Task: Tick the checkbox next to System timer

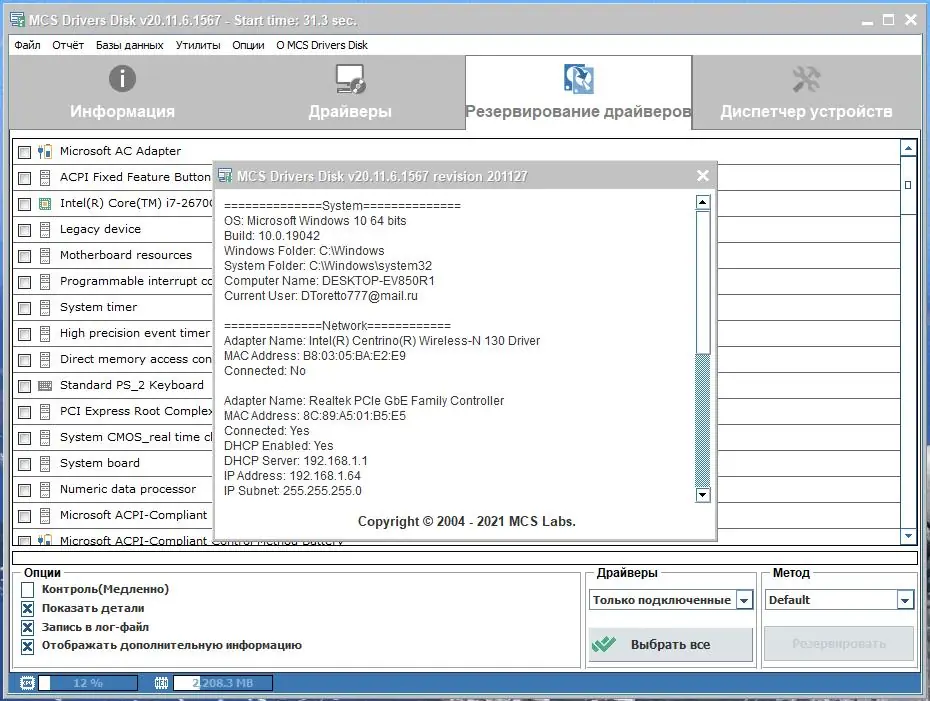Action: point(24,308)
